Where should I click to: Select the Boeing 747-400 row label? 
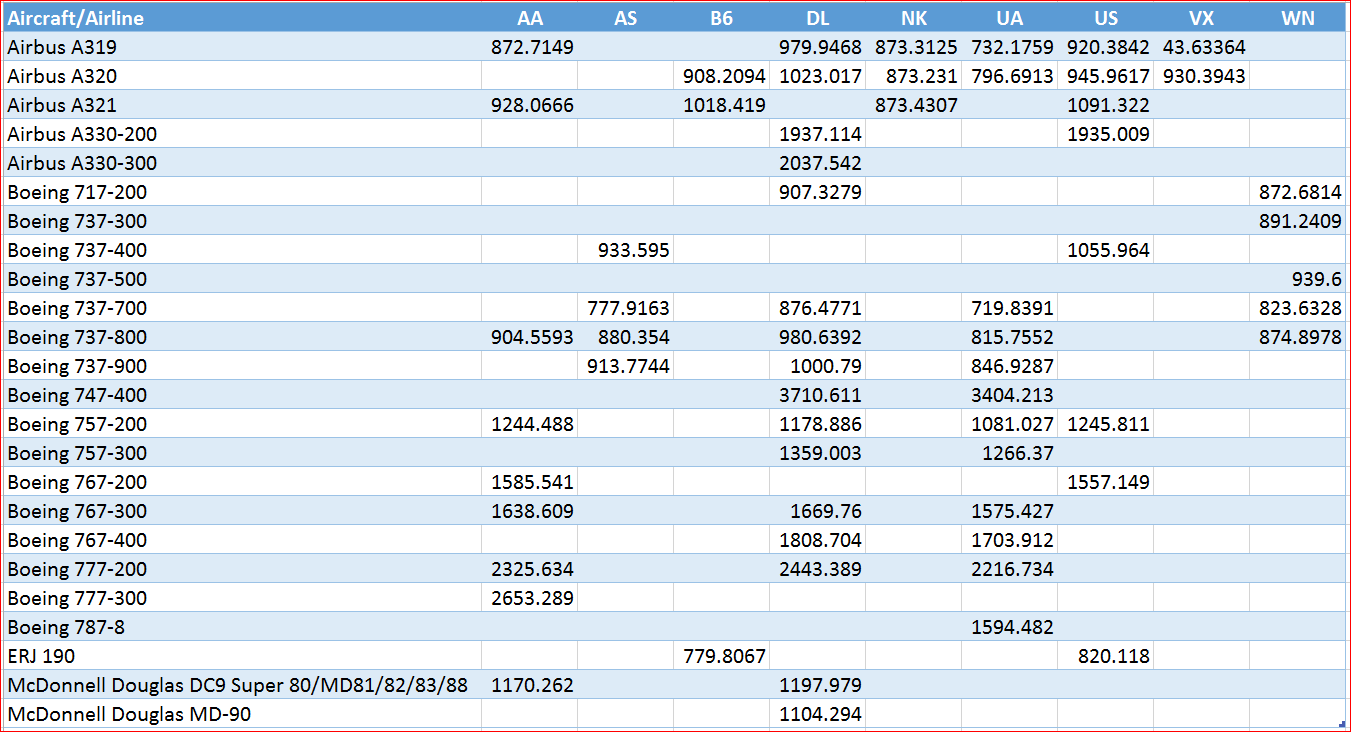point(71,394)
